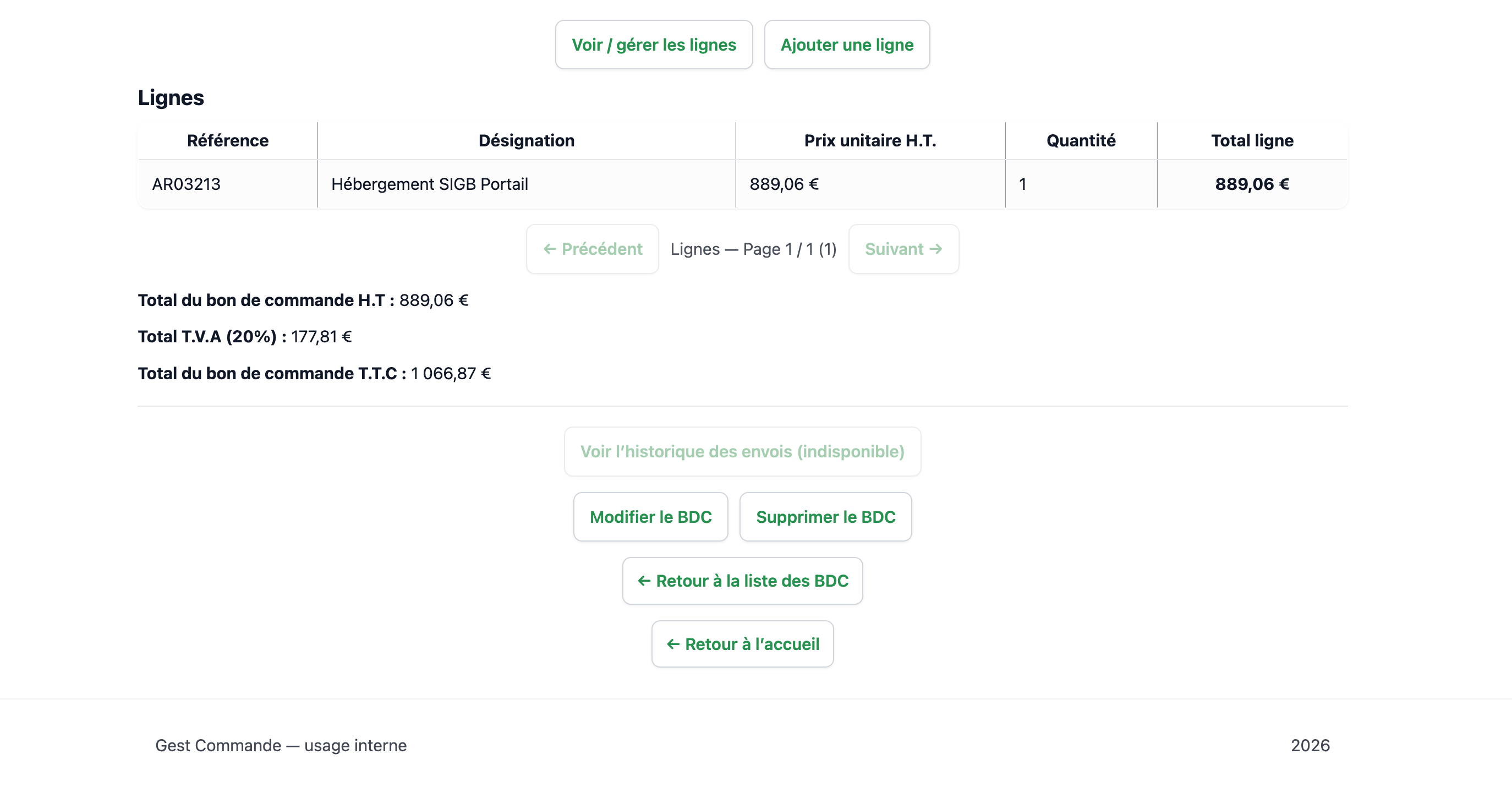Click the quantity cell showing 1
This screenshot has height=787, width=1512.
[x=1022, y=184]
